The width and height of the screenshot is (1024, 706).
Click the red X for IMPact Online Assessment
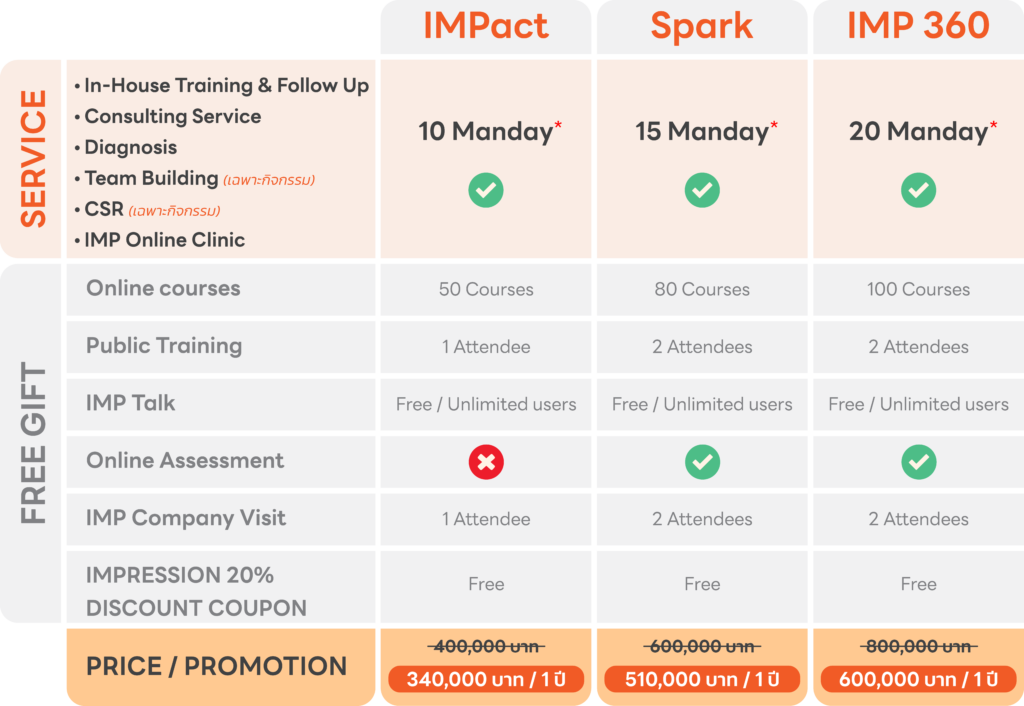(x=486, y=461)
